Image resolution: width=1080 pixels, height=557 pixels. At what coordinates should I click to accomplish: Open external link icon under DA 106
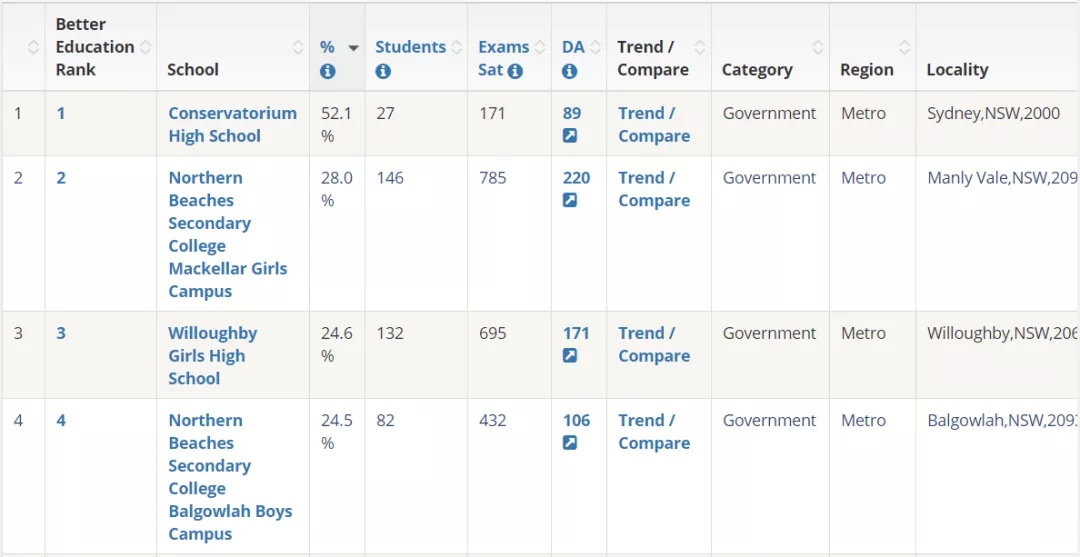click(x=570, y=443)
